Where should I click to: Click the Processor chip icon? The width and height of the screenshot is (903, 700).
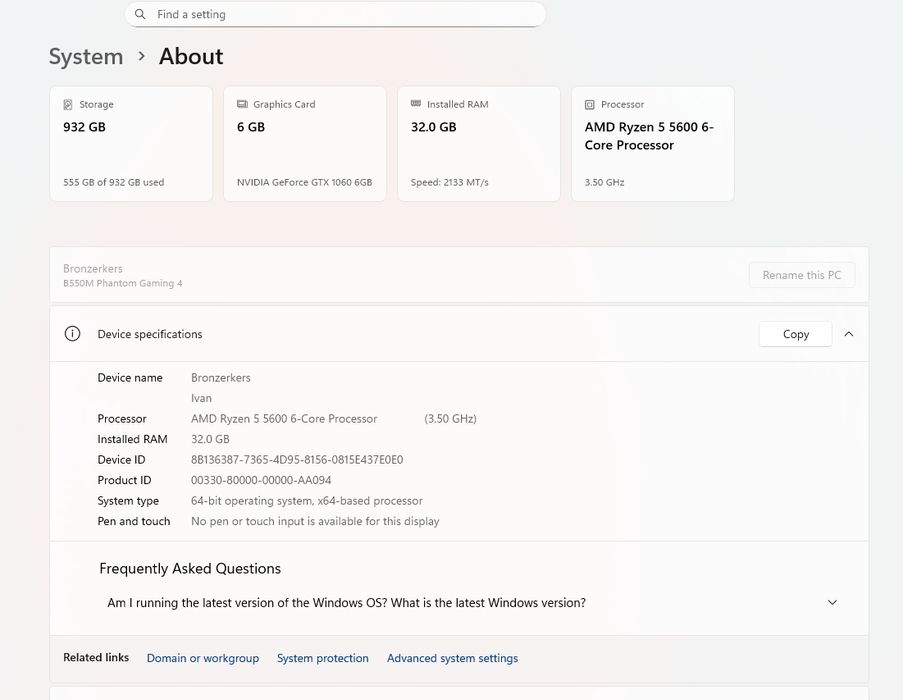(x=590, y=104)
